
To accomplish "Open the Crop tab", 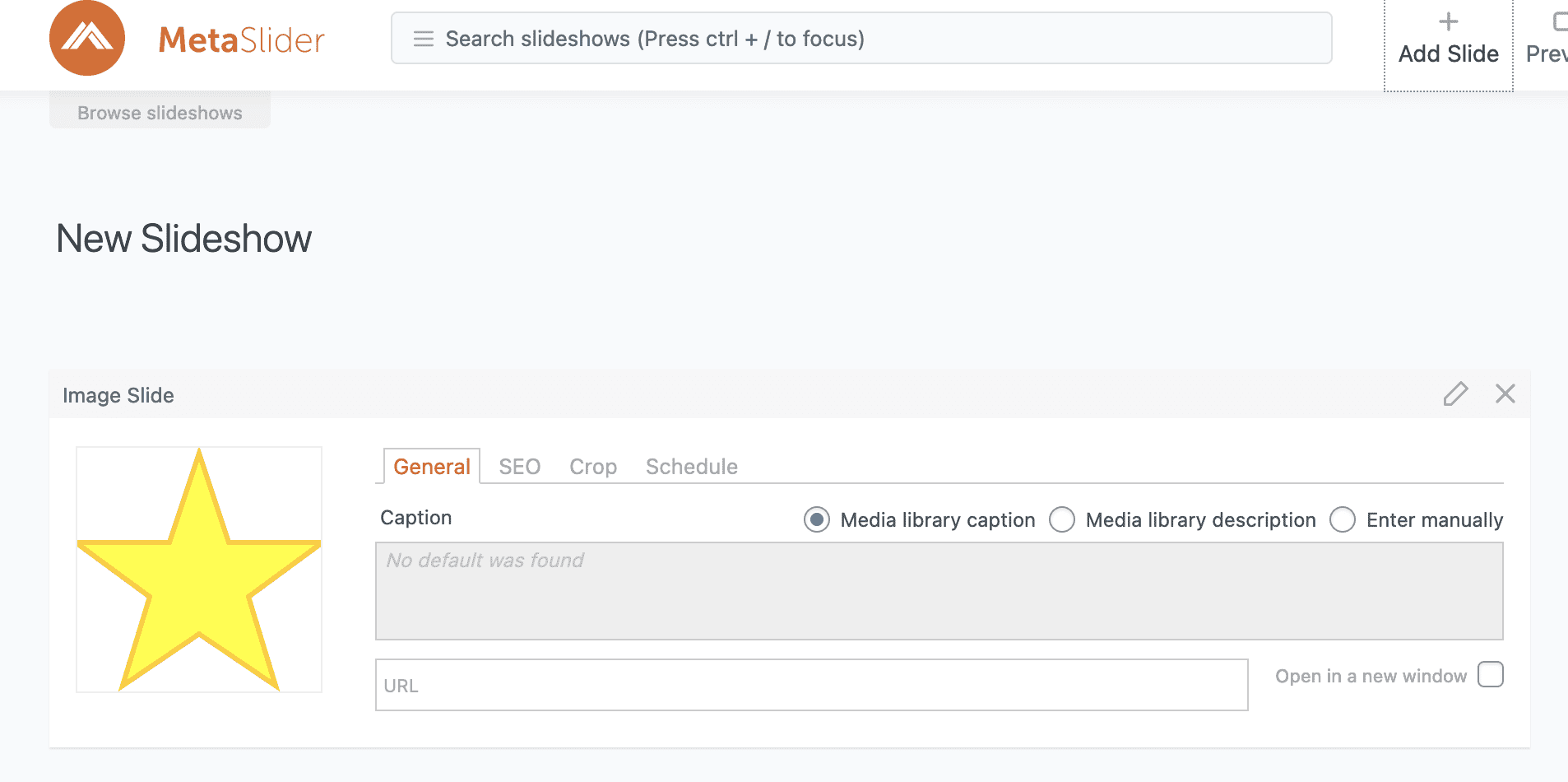I will [592, 467].
